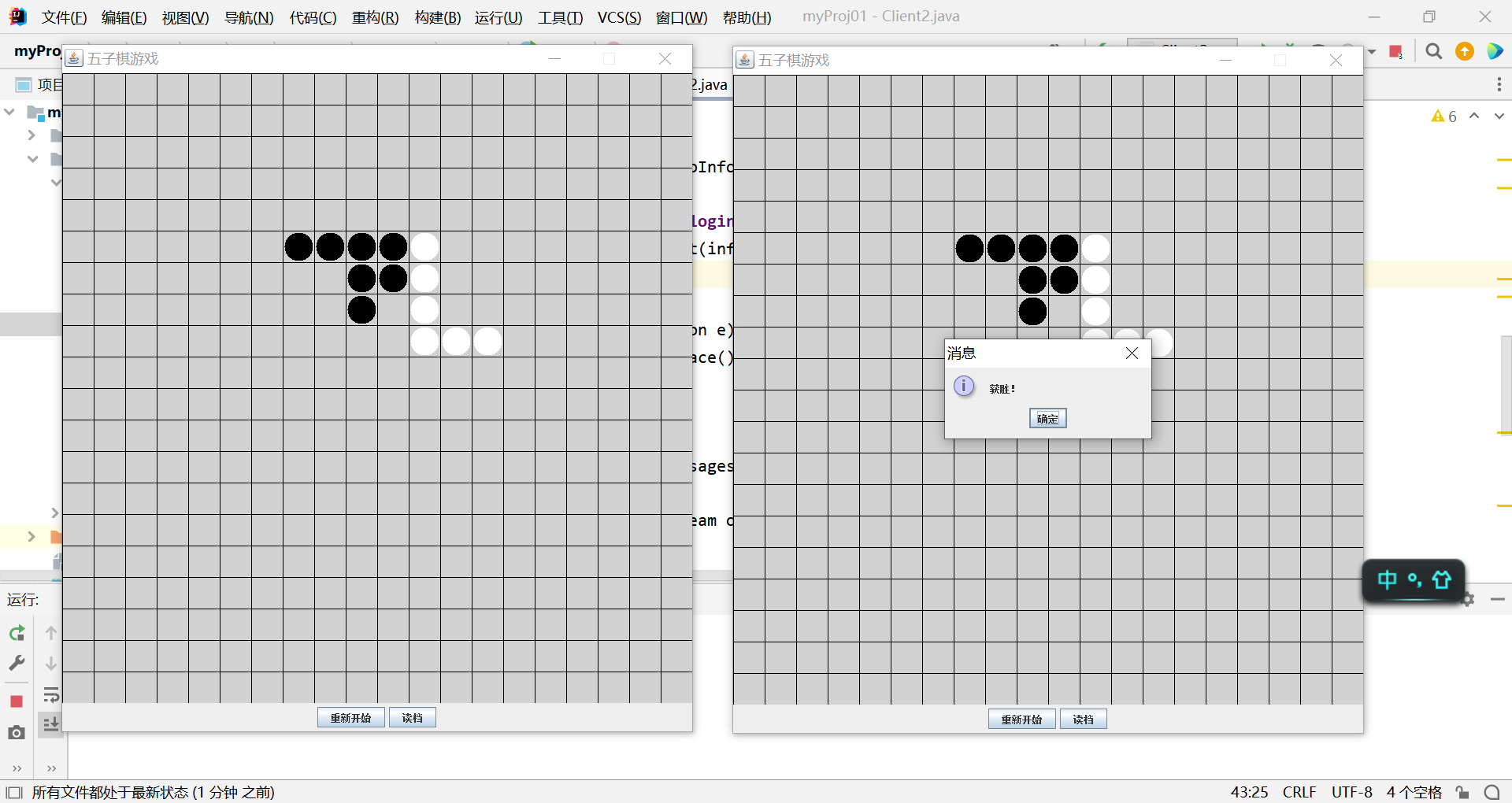Open the 构建(B) menu
The height and width of the screenshot is (803, 1512).
pyautogui.click(x=437, y=17)
